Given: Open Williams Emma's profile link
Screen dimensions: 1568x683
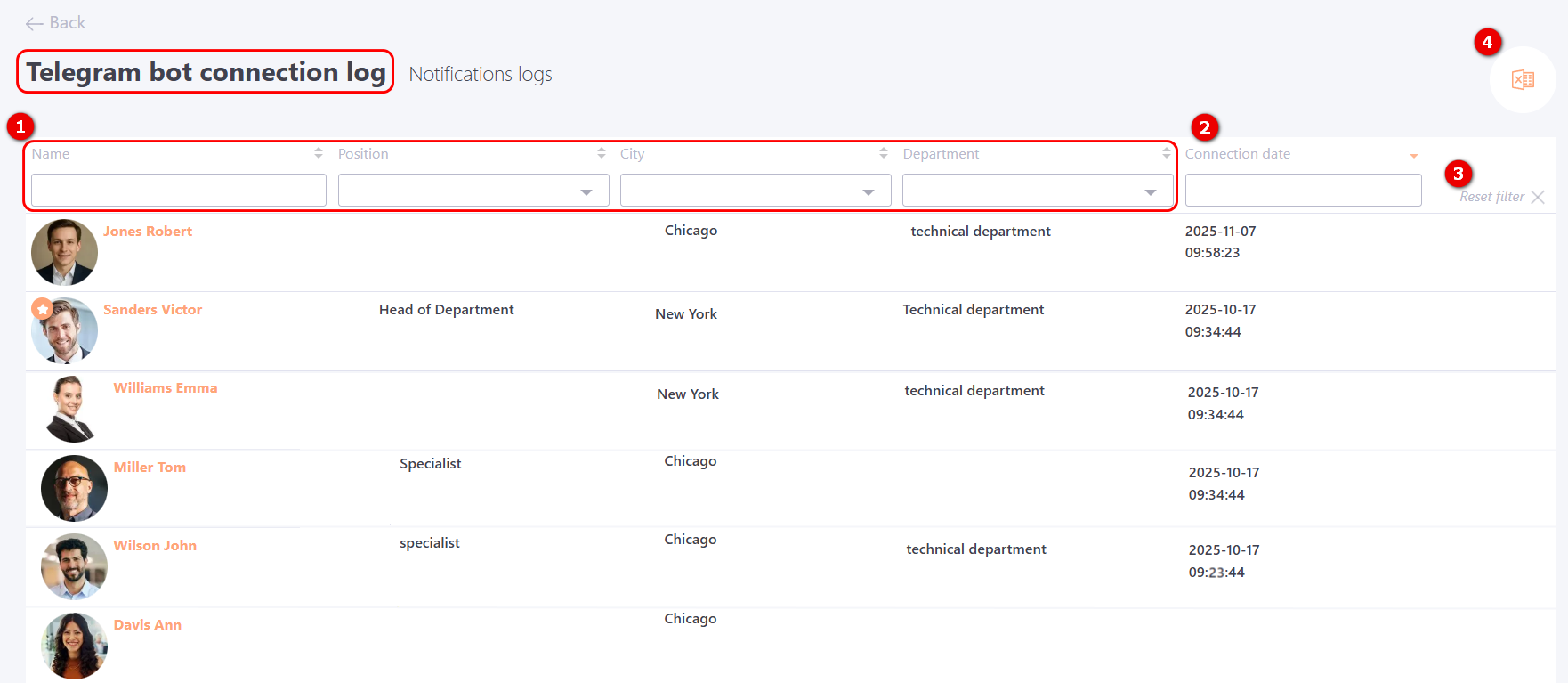Looking at the screenshot, I should tap(166, 388).
